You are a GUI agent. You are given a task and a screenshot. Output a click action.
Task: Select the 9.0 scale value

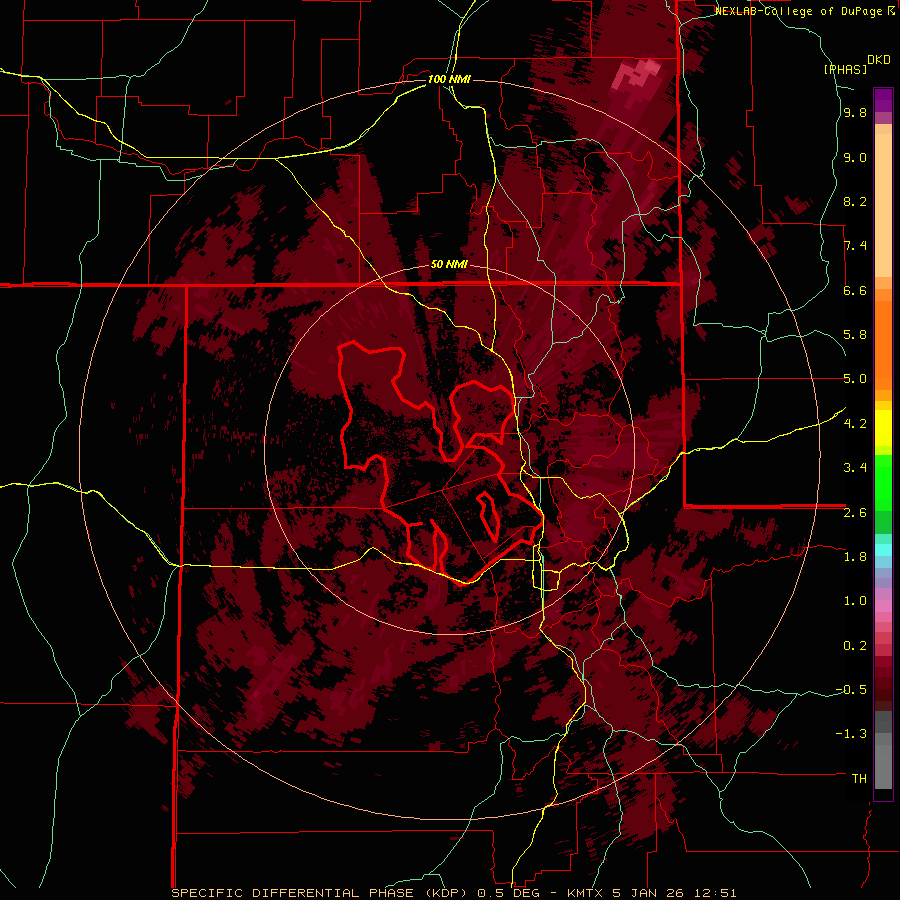click(855, 158)
